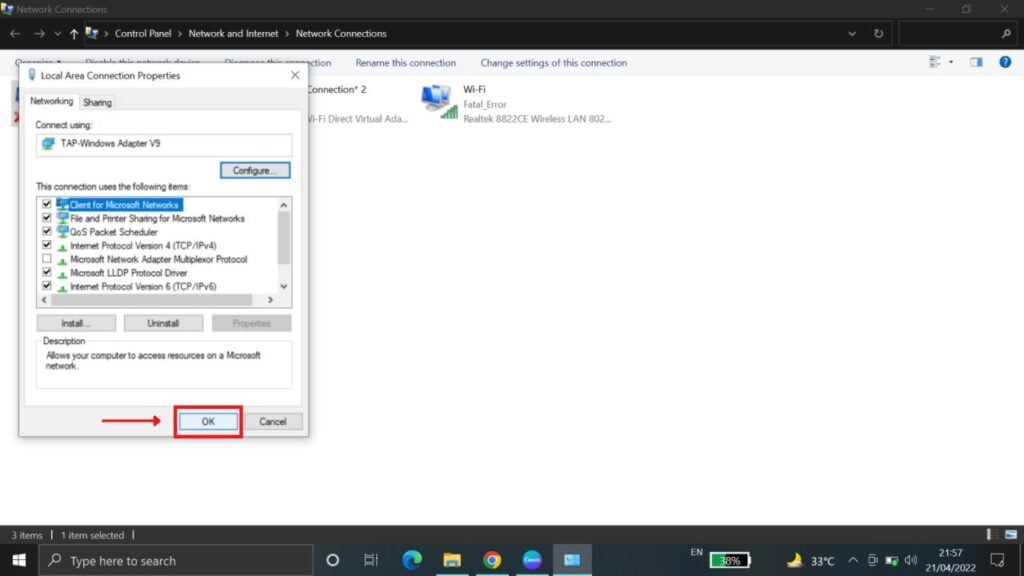Click the EN language indicator
Screen dimensions: 1024x576
coord(696,552)
